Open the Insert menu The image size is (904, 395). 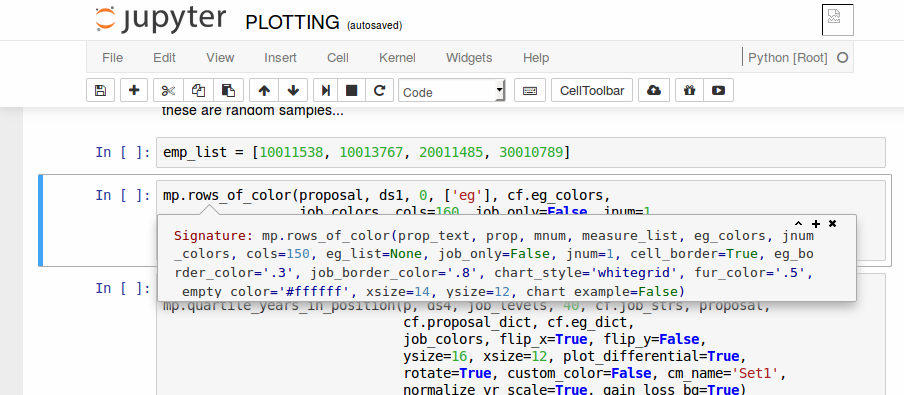point(280,58)
